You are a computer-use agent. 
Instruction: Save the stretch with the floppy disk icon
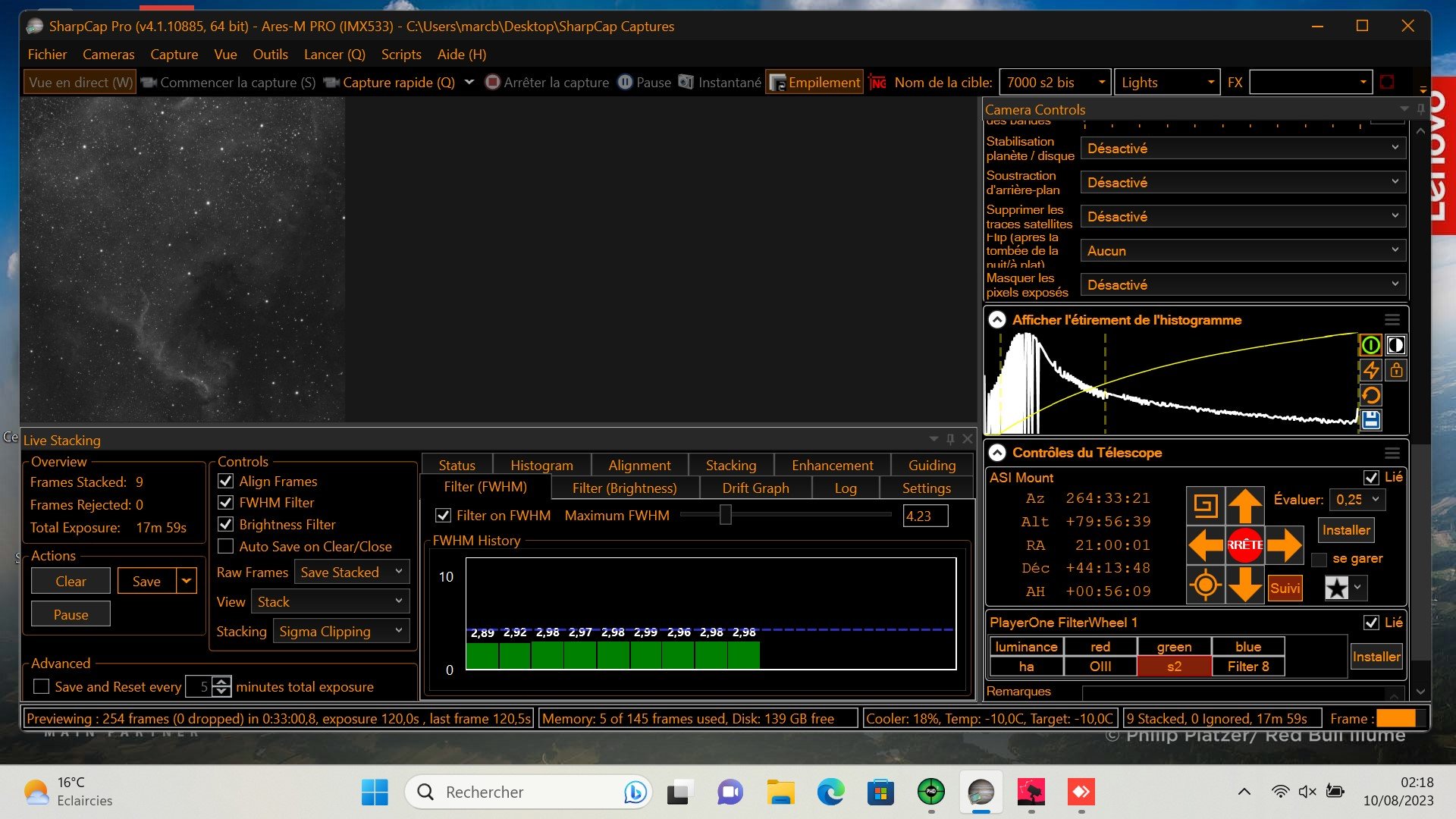coord(1370,420)
